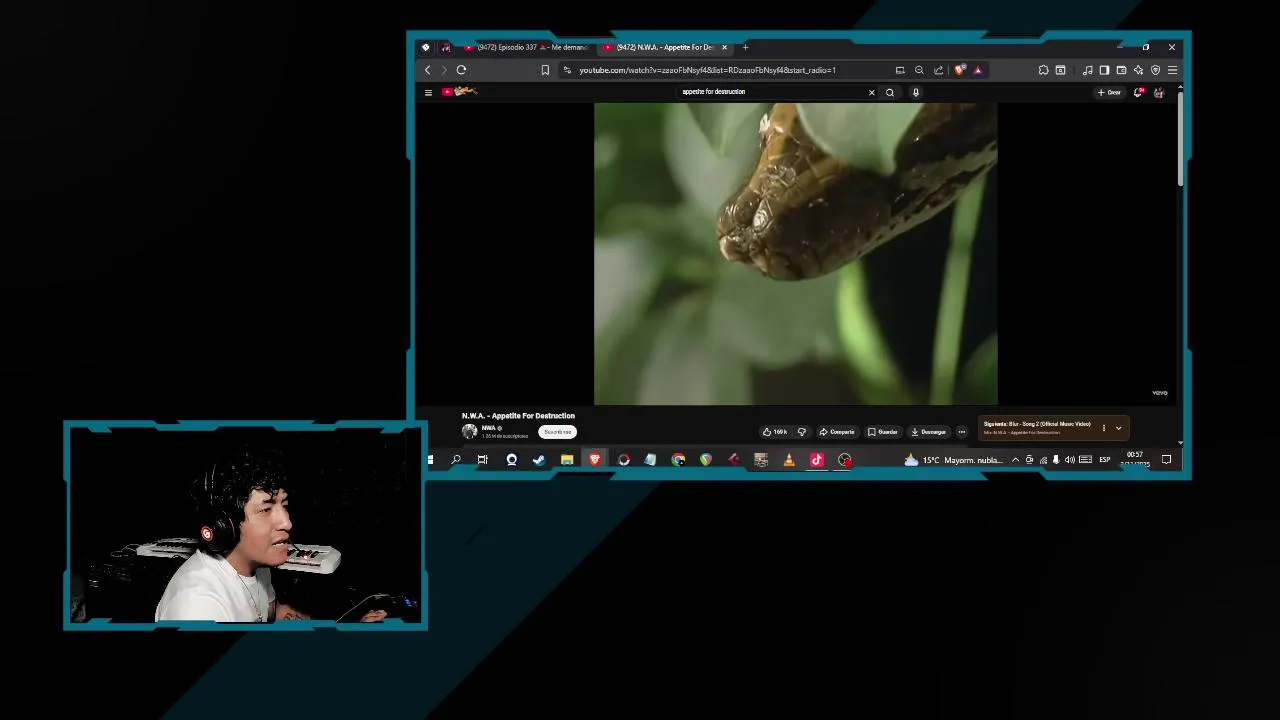Open YouTube notifications bell
The image size is (1280, 720).
click(1138, 92)
